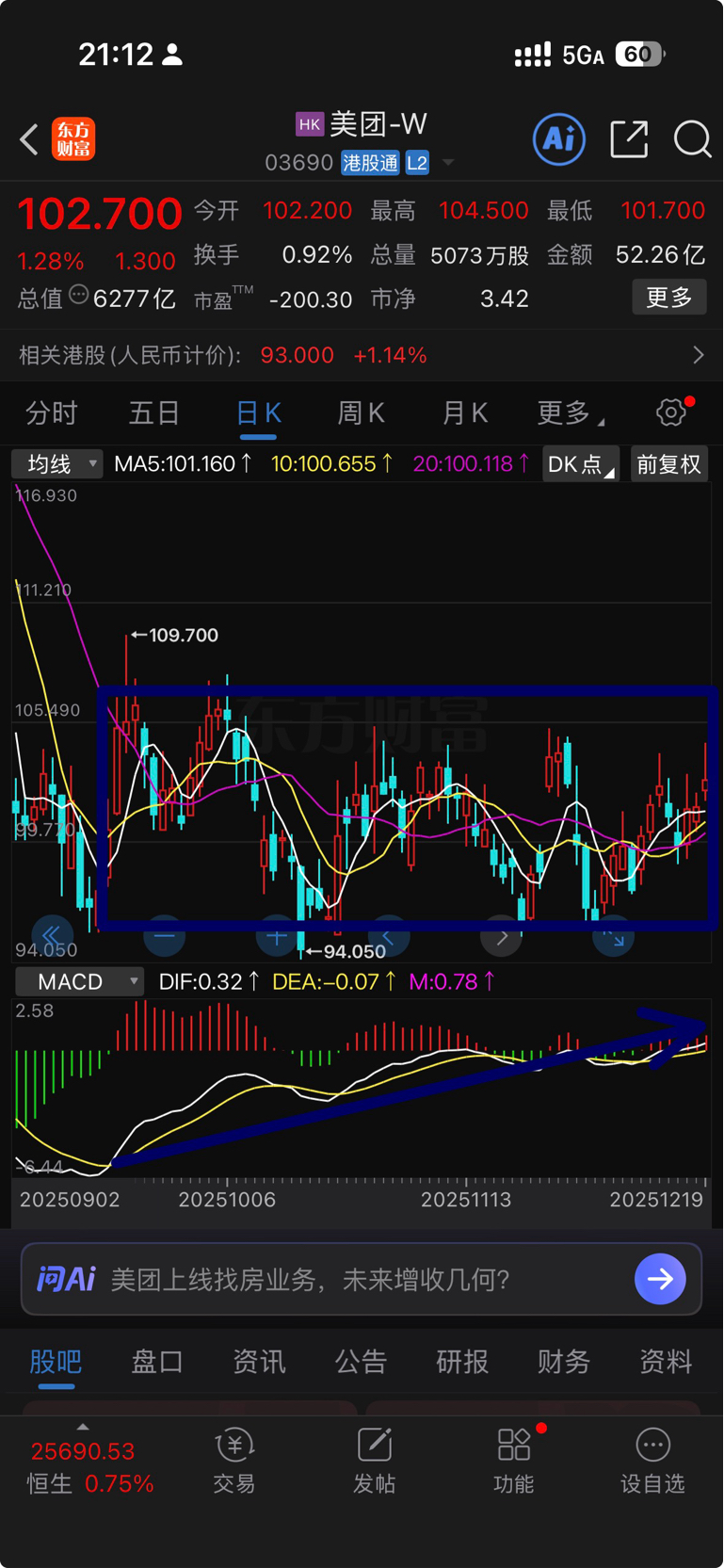Open the search magnifier icon
724x1568 pixels.
692,139
